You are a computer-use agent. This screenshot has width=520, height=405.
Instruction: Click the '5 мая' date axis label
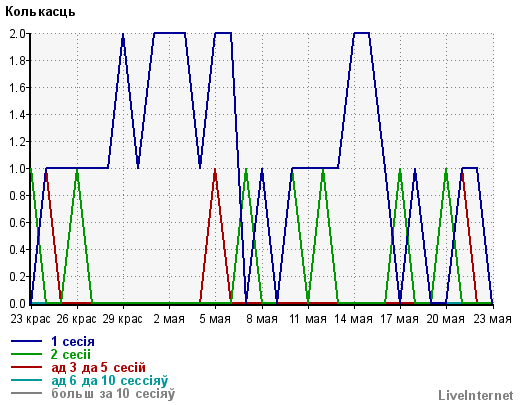(215, 319)
